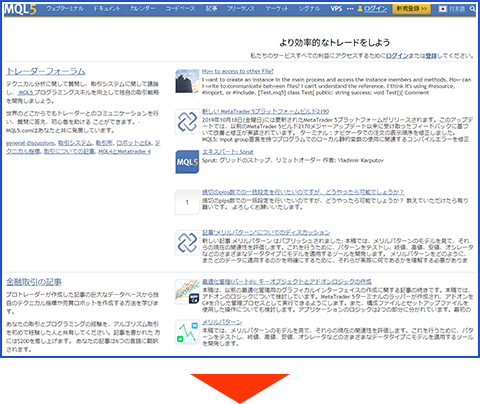Image resolution: width=480 pixels, height=404 pixels.
Task: Click the Japan flag language icon
Action: 443,9
